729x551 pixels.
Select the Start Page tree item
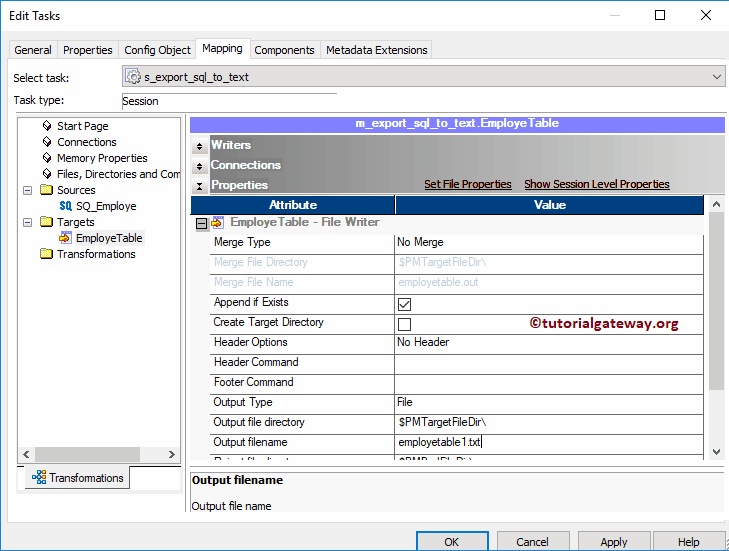pos(83,126)
